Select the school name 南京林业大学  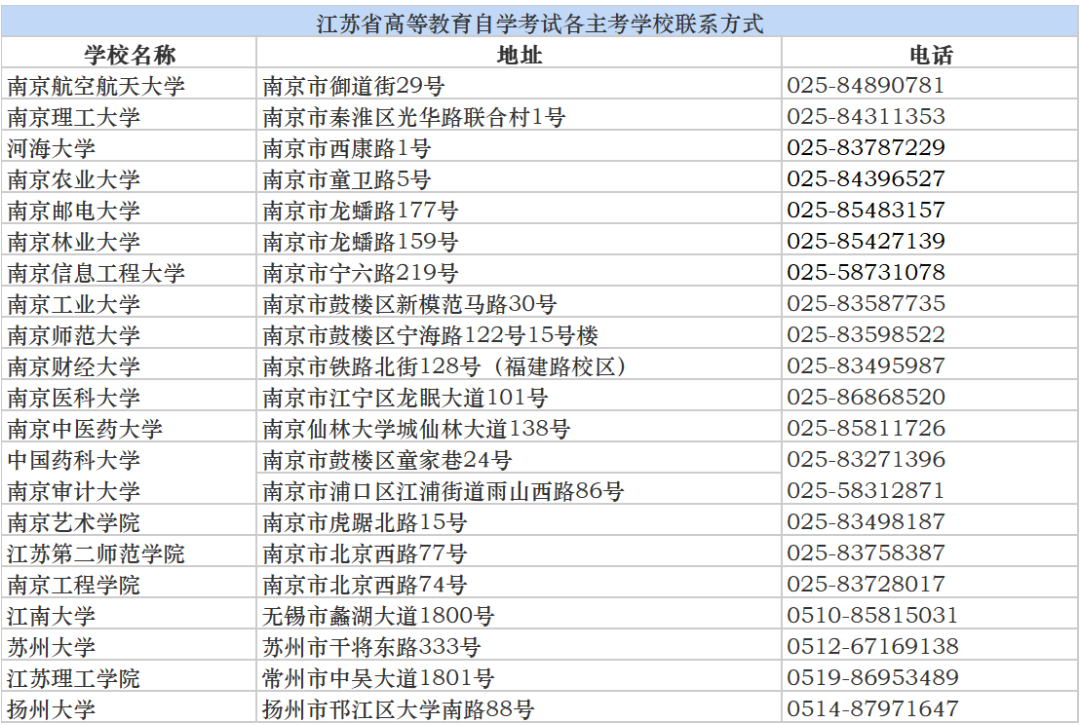(x=74, y=241)
